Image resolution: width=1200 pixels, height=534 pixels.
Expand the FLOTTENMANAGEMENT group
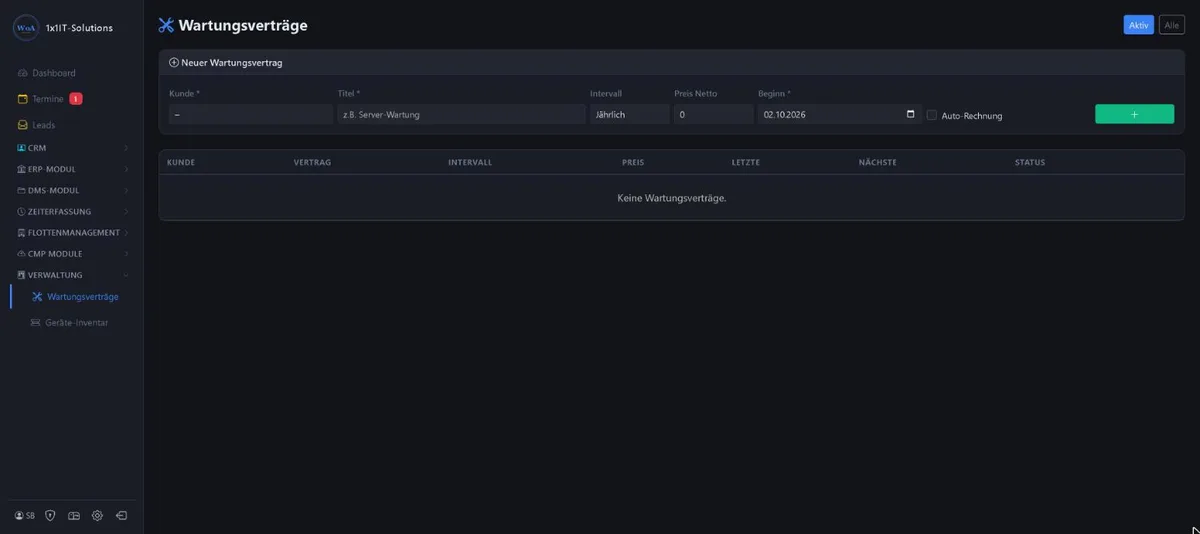[72, 232]
